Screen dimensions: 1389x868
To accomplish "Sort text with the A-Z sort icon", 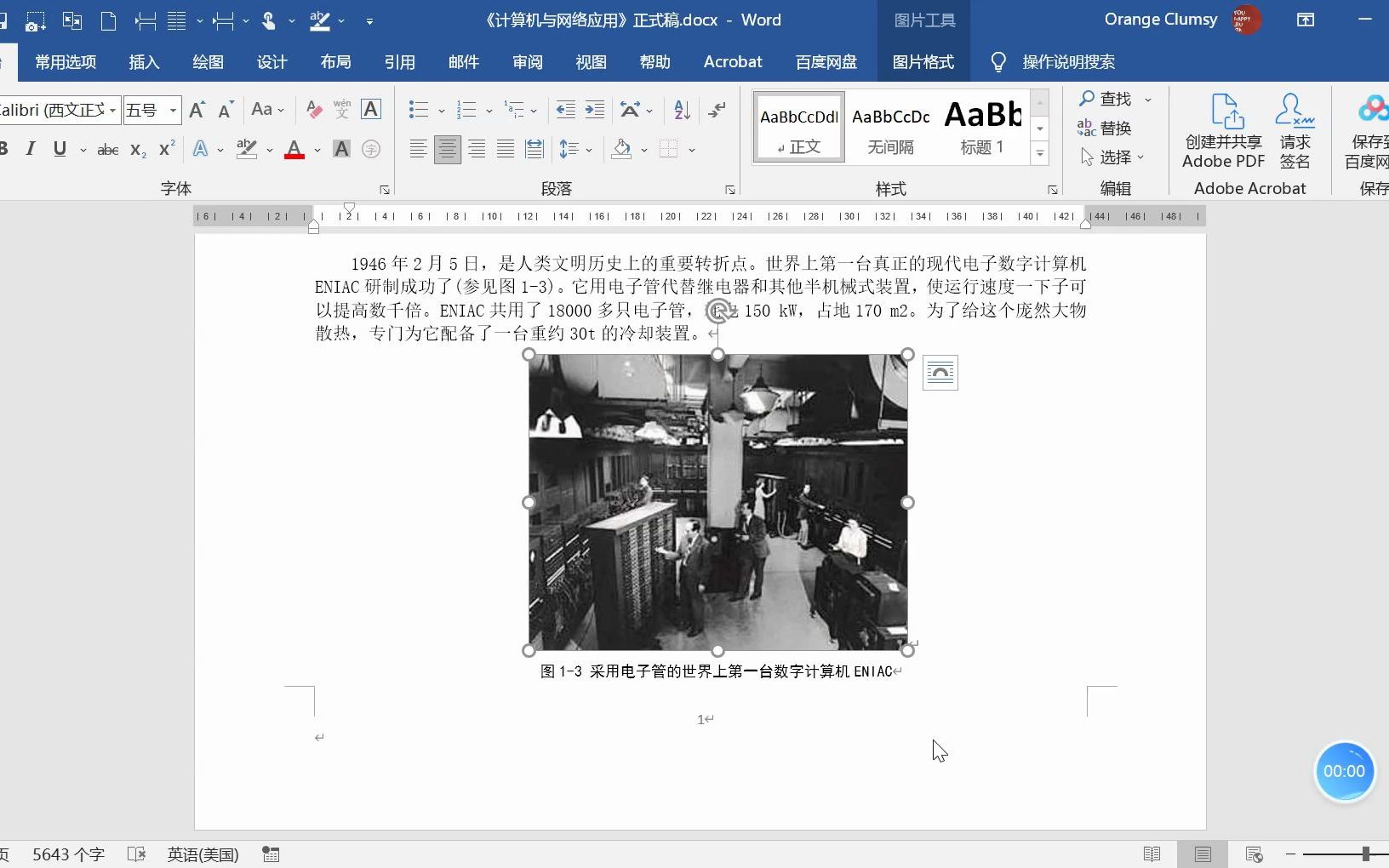I will coord(680,110).
